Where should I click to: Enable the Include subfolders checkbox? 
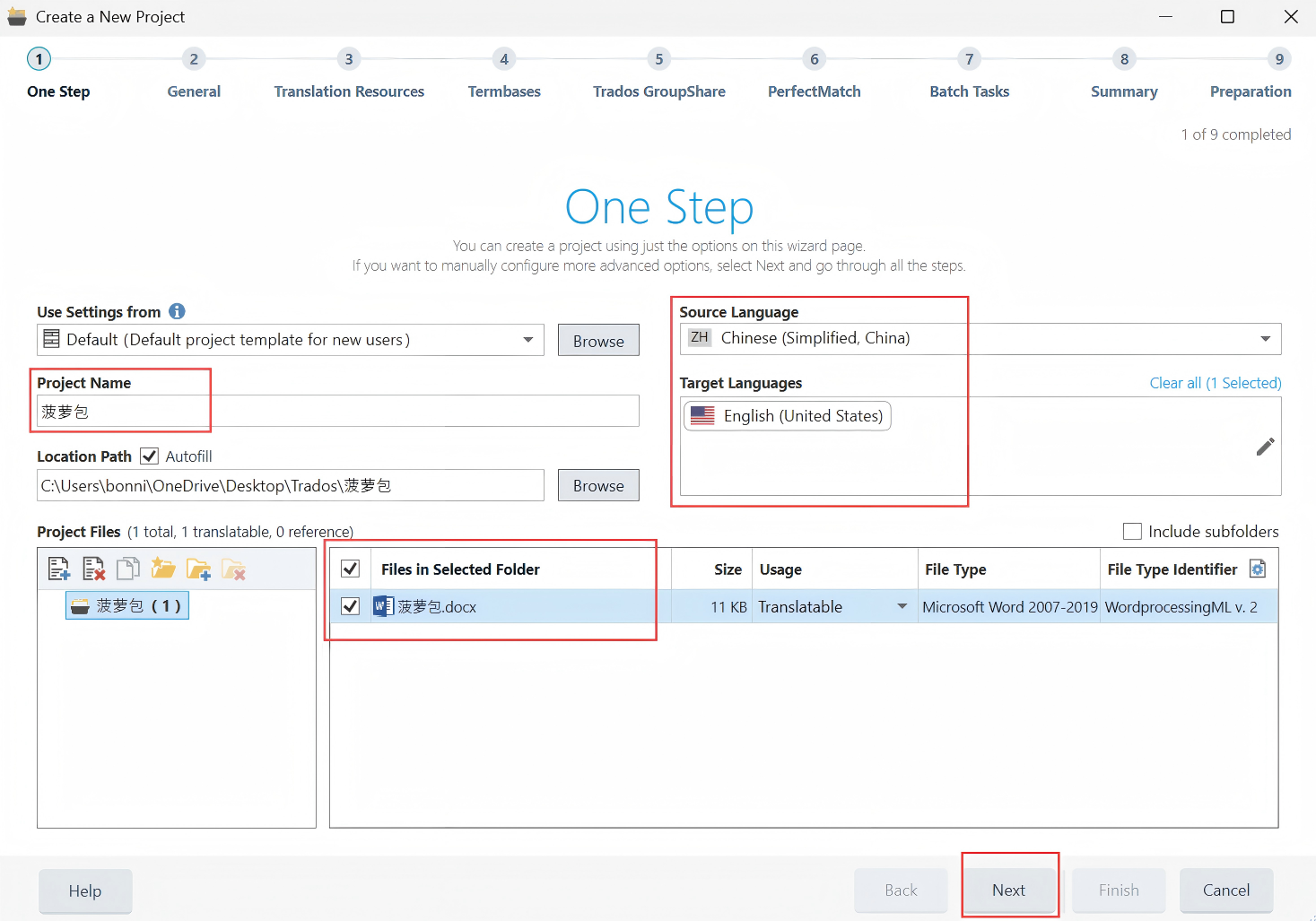1133,532
